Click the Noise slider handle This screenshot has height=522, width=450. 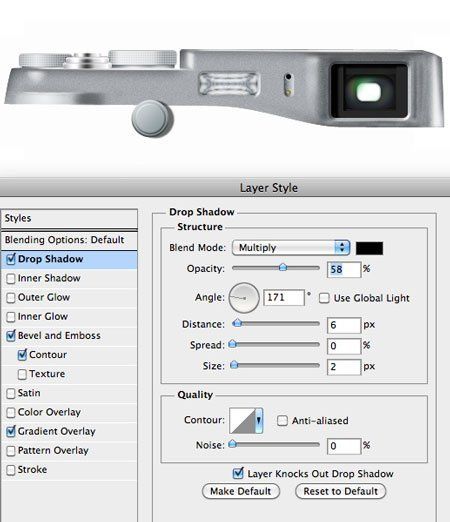pyautogui.click(x=232, y=444)
